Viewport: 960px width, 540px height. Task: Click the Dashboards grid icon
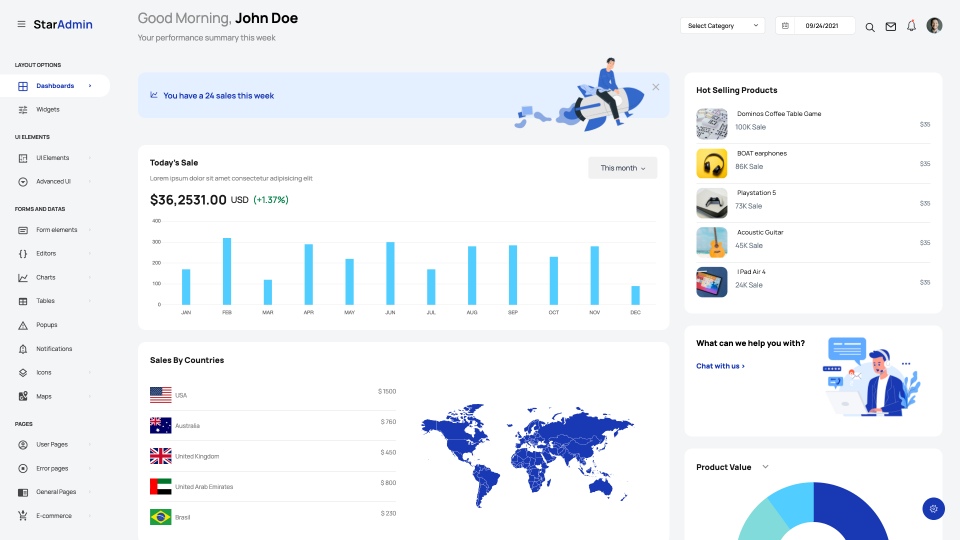pyautogui.click(x=23, y=86)
